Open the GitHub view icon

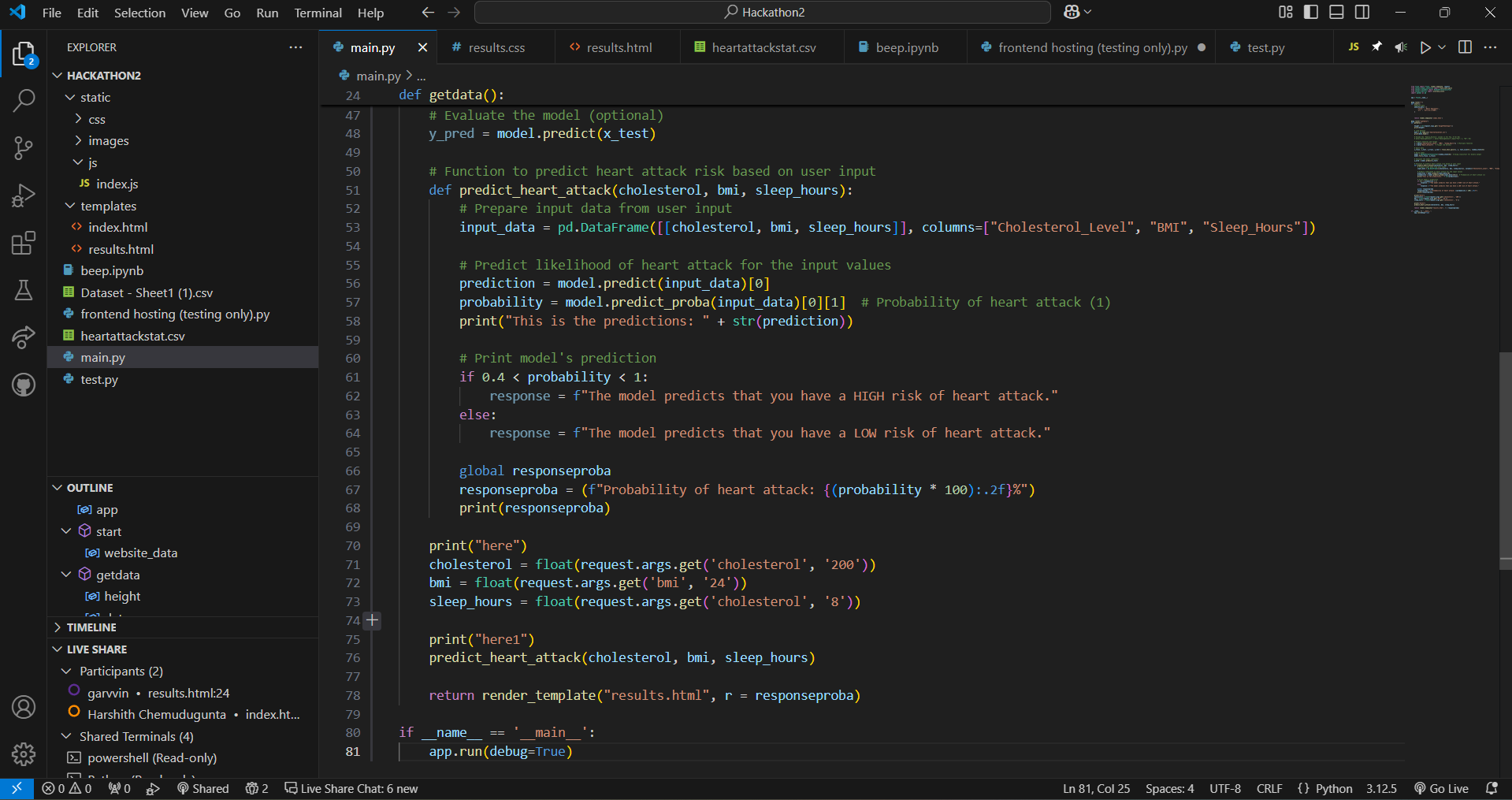(x=24, y=385)
